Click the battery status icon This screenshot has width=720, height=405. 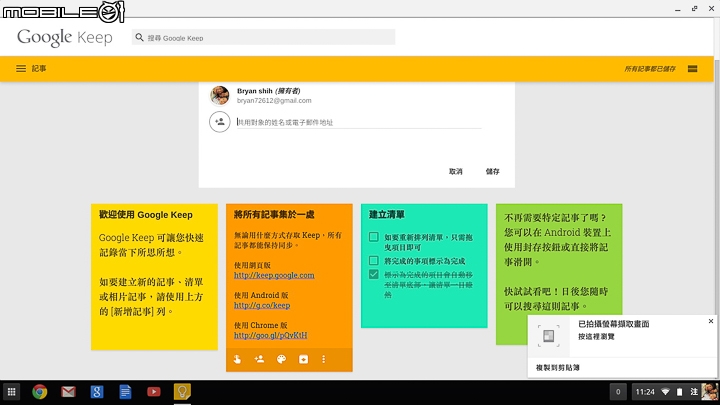680,392
